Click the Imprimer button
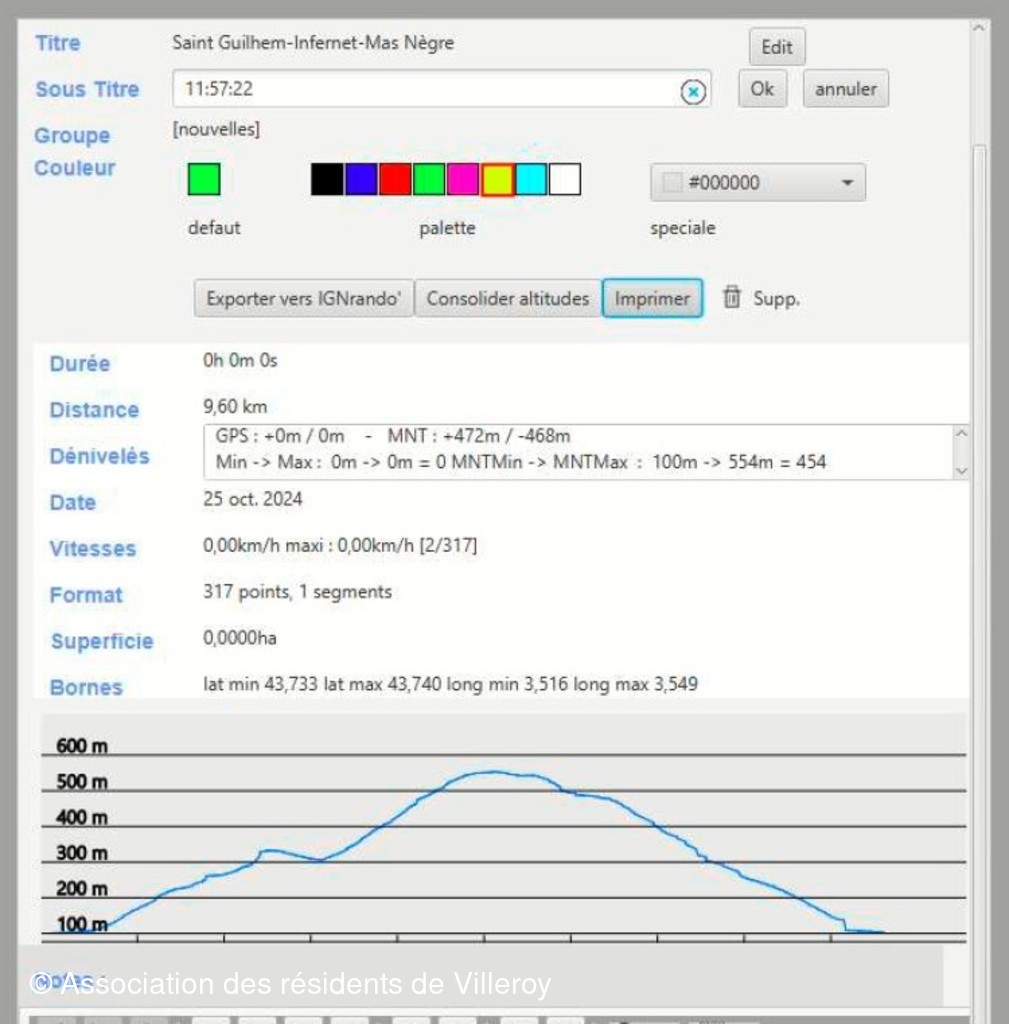The image size is (1009, 1024). [652, 298]
